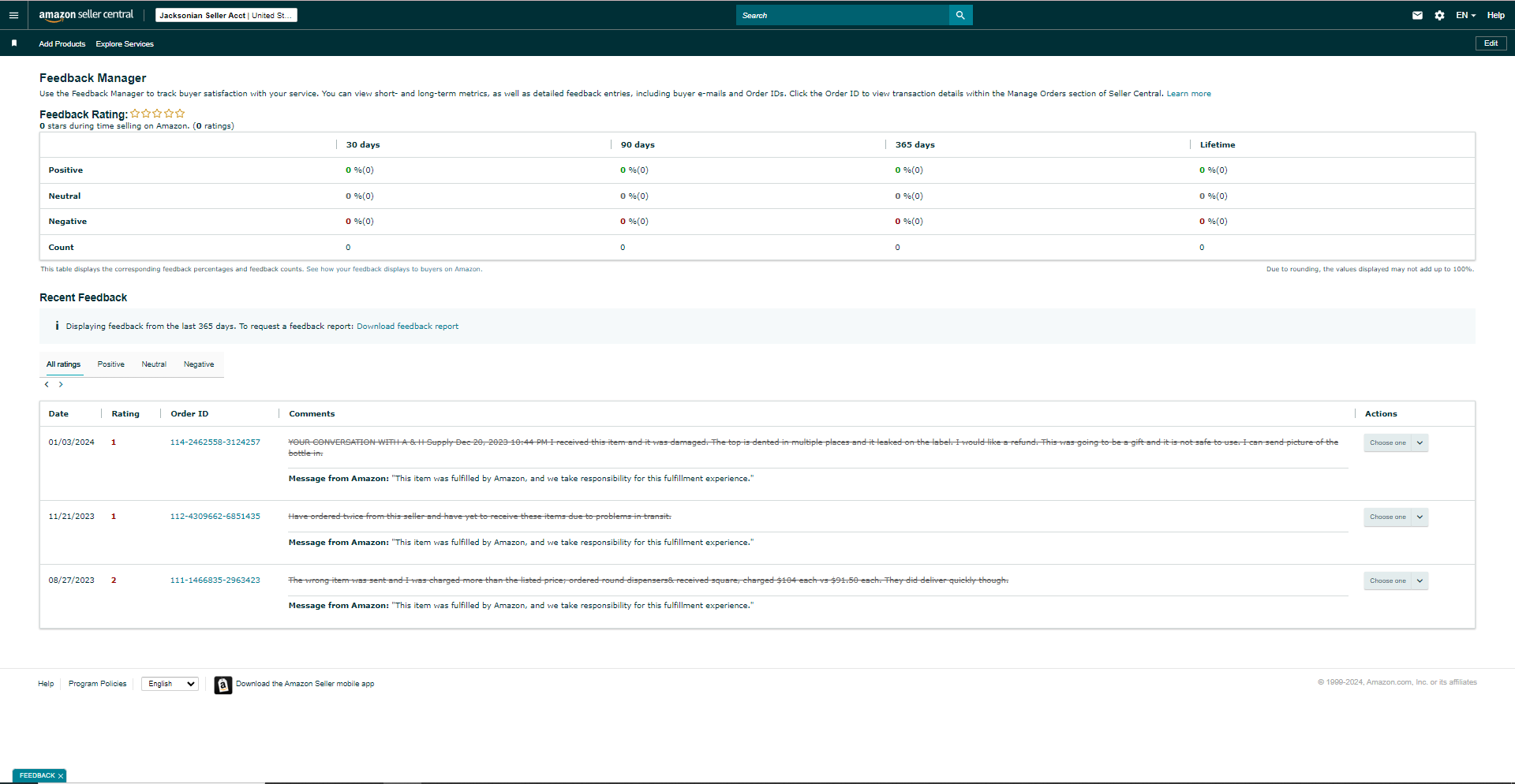The image size is (1515, 784).
Task: Open the Jacksonian Seller Acct account switcher
Action: (x=226, y=15)
